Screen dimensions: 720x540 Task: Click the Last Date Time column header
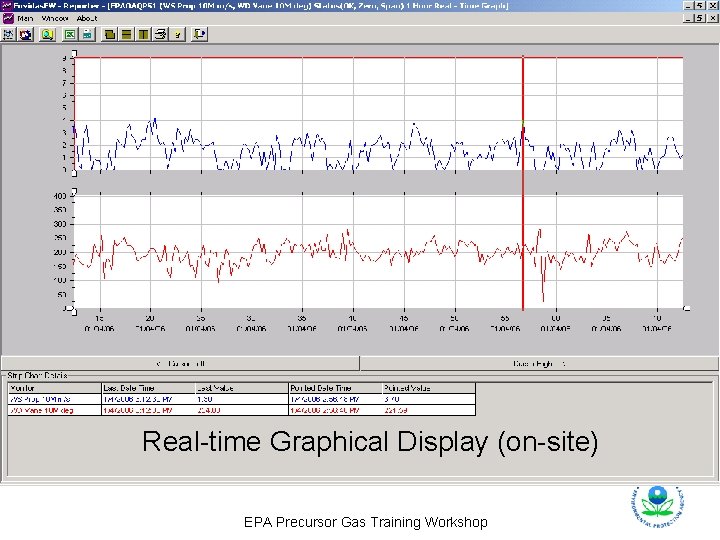(148, 388)
